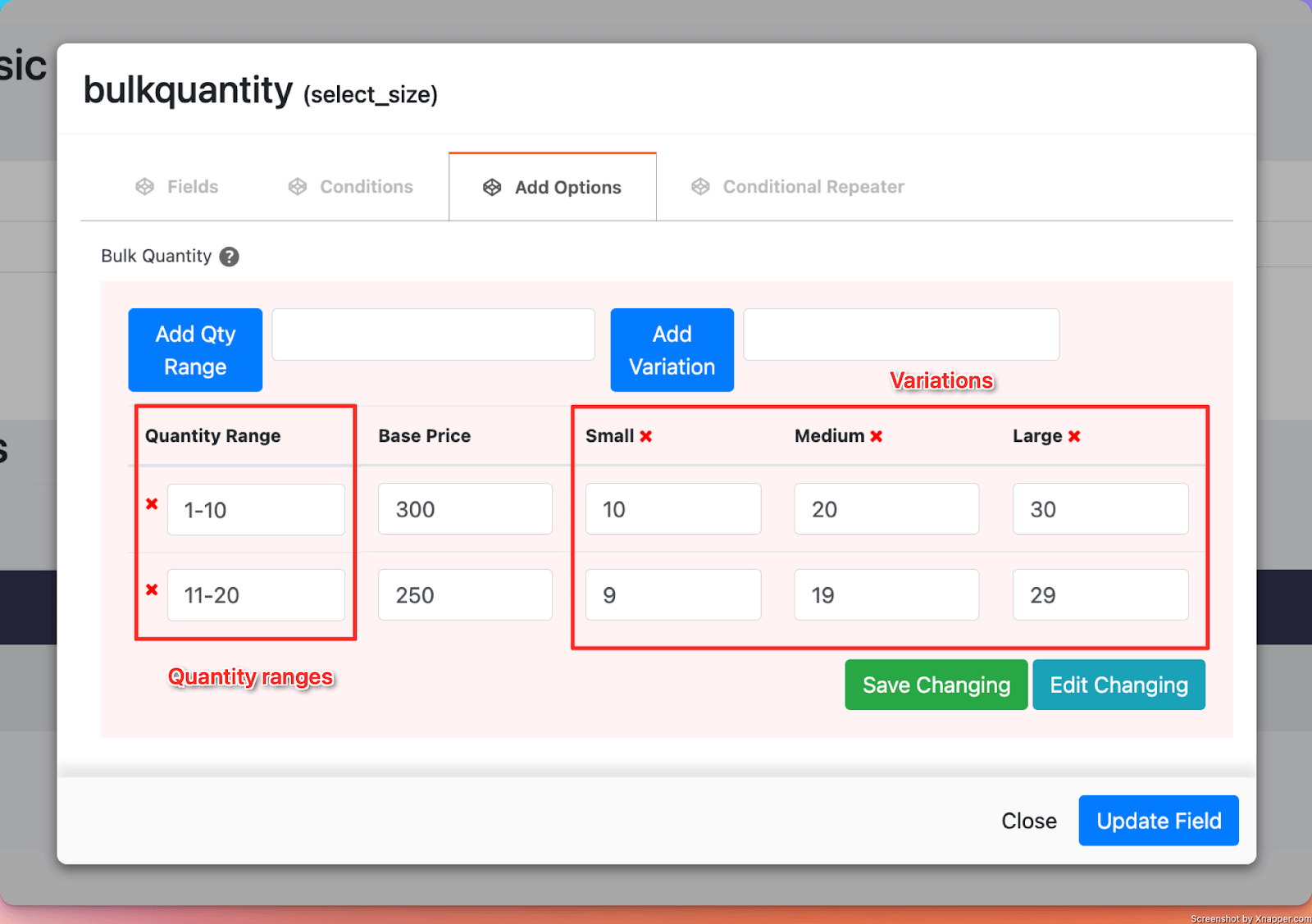The image size is (1312, 924).
Task: Delete the 1-10 quantity range row
Action: [152, 504]
